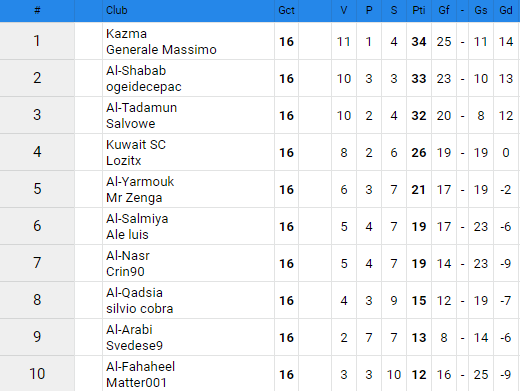This screenshot has width=520, height=391.
Task: Click manager Salvowe's name
Action: pyautogui.click(x=131, y=124)
